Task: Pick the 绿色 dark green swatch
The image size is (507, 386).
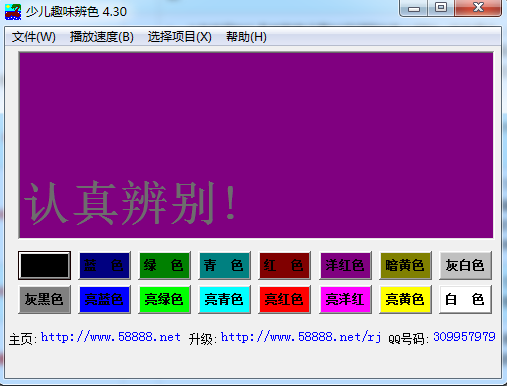Action: [164, 266]
